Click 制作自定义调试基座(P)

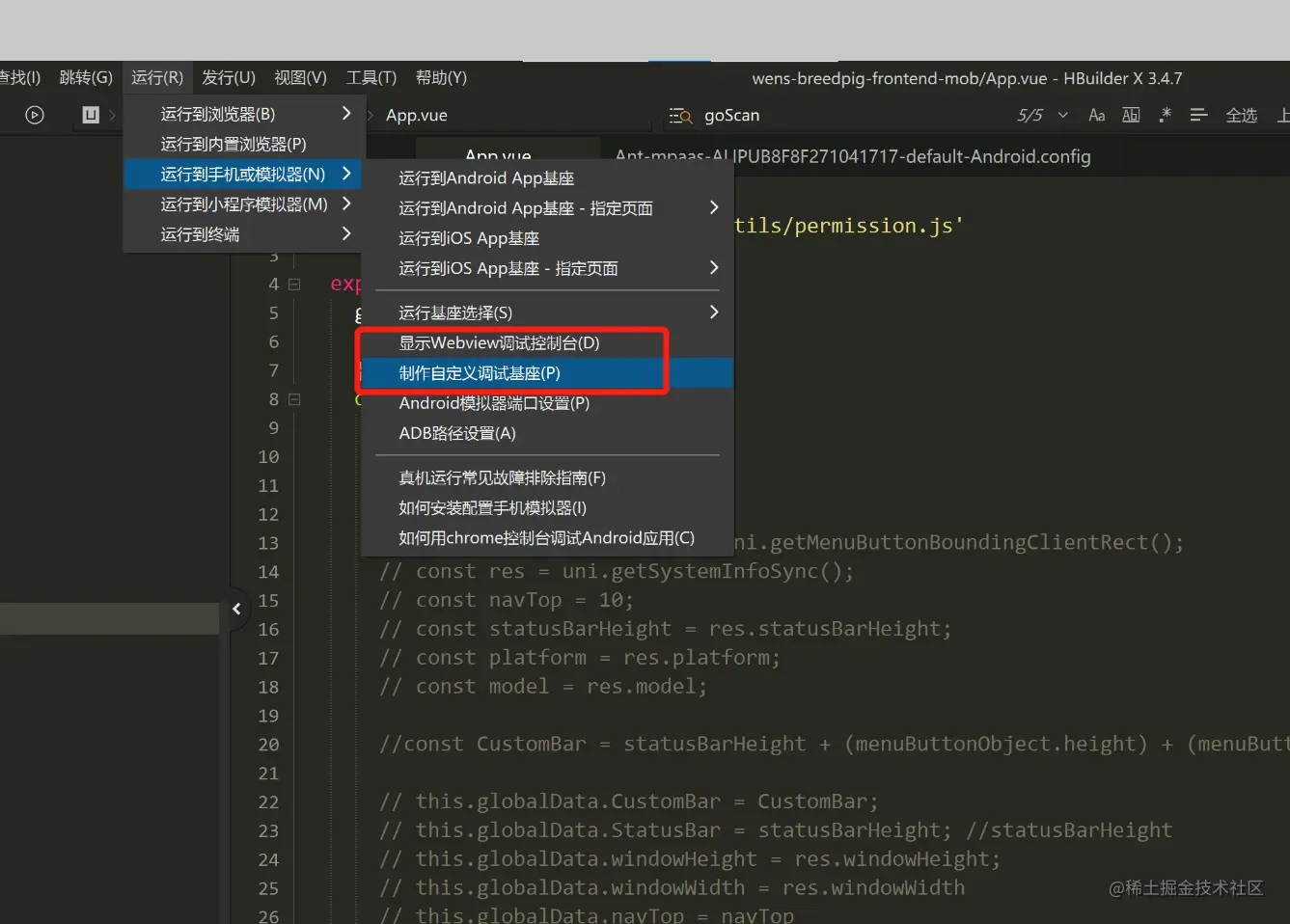[547, 373]
